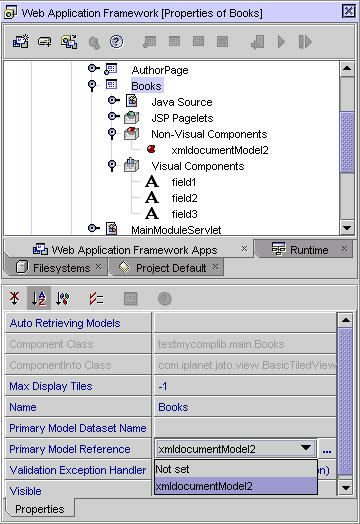Expand the Java Source node
This screenshot has width=360, height=524.
(114, 100)
